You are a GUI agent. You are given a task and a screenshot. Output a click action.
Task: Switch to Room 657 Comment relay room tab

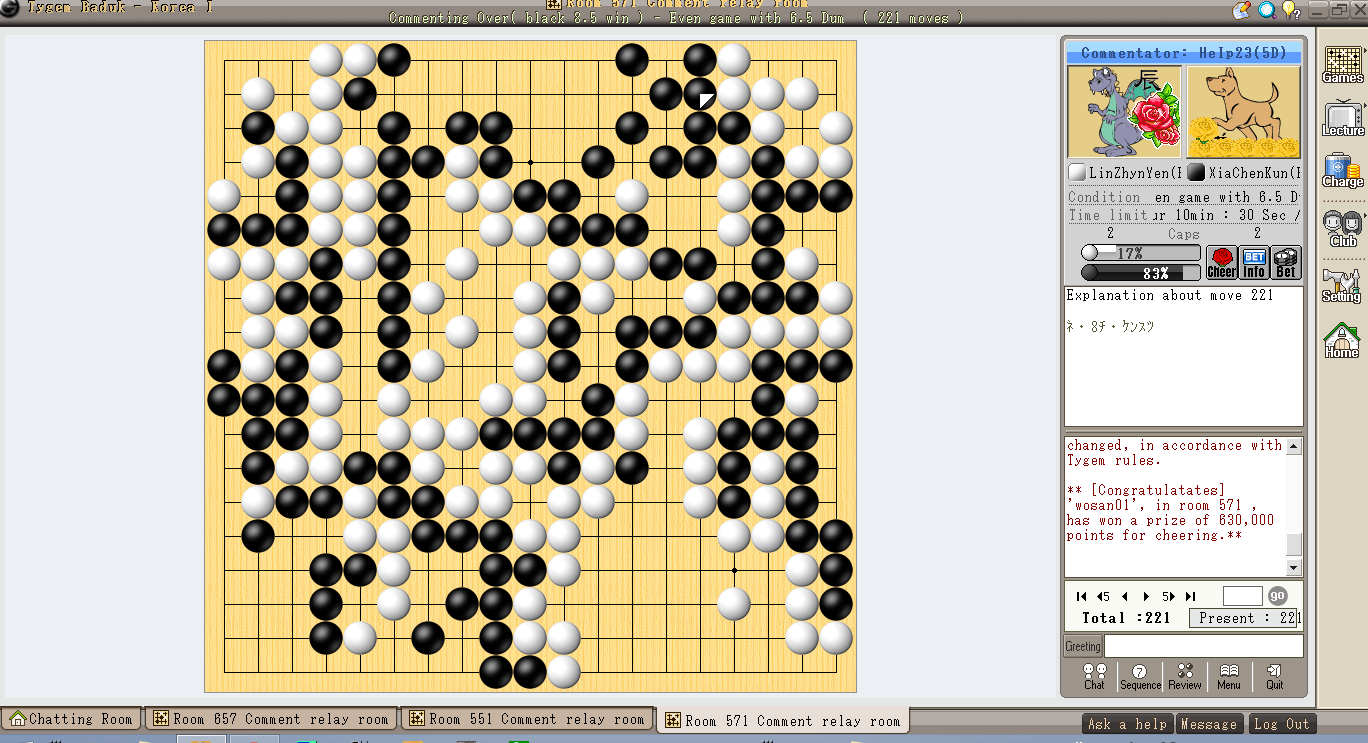(272, 719)
